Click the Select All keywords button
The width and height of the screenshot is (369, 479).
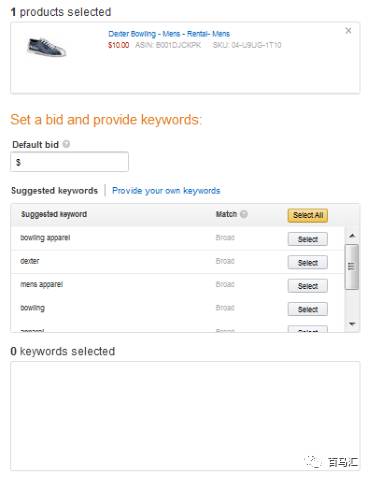tap(307, 215)
